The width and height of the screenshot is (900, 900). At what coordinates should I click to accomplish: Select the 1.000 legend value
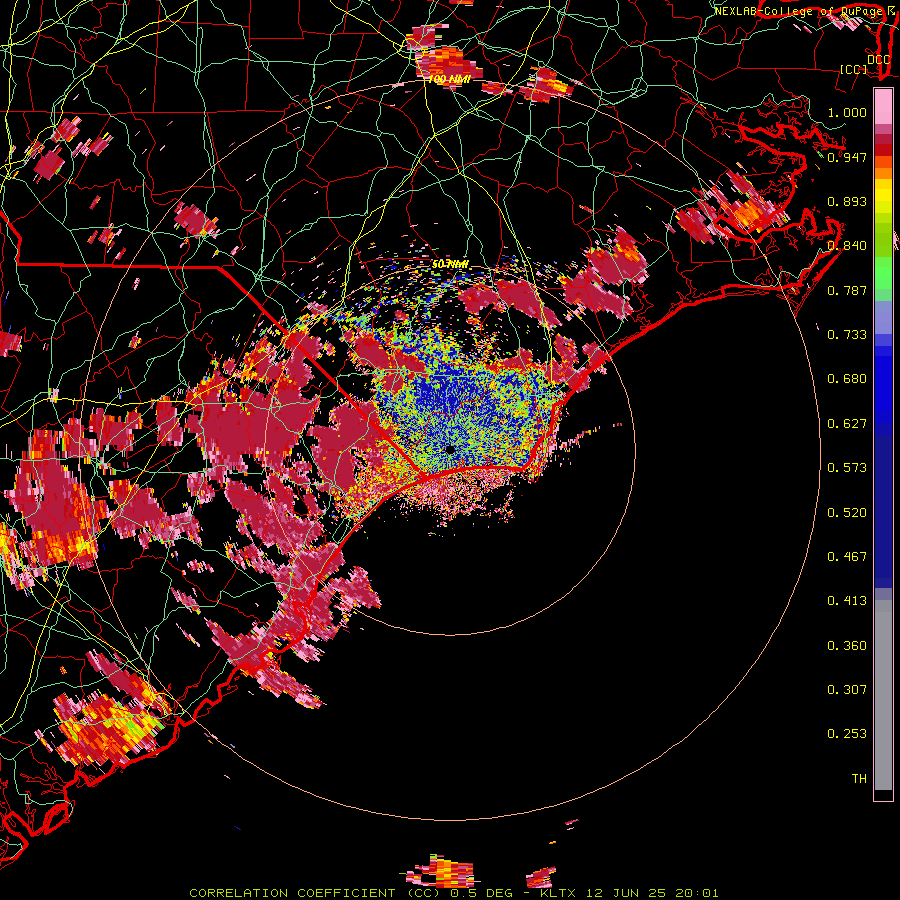pos(847,112)
